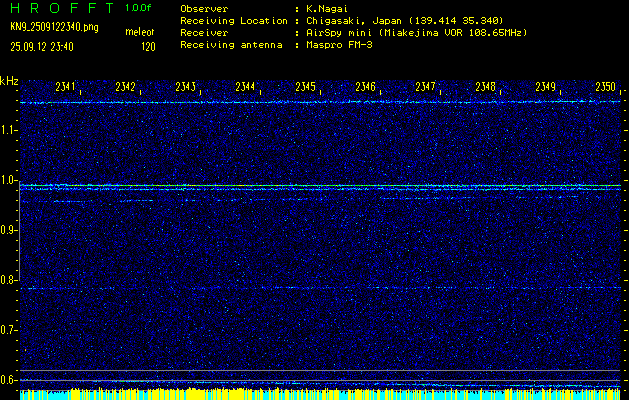This screenshot has width=629, height=400.
Task: Click the 0.8 kHz axis label
Action: point(8,280)
